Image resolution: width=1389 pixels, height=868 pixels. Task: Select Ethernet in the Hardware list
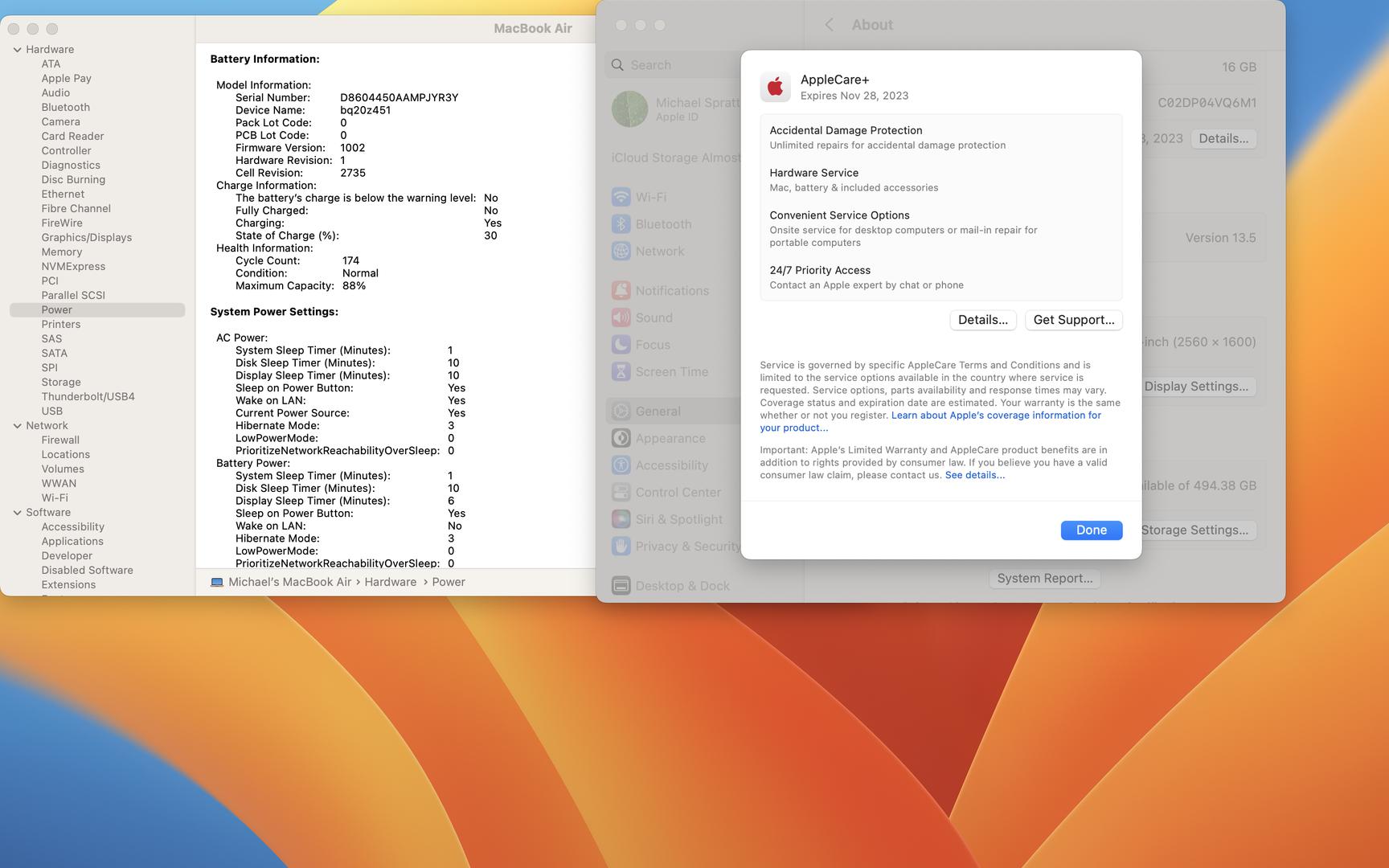(63, 194)
